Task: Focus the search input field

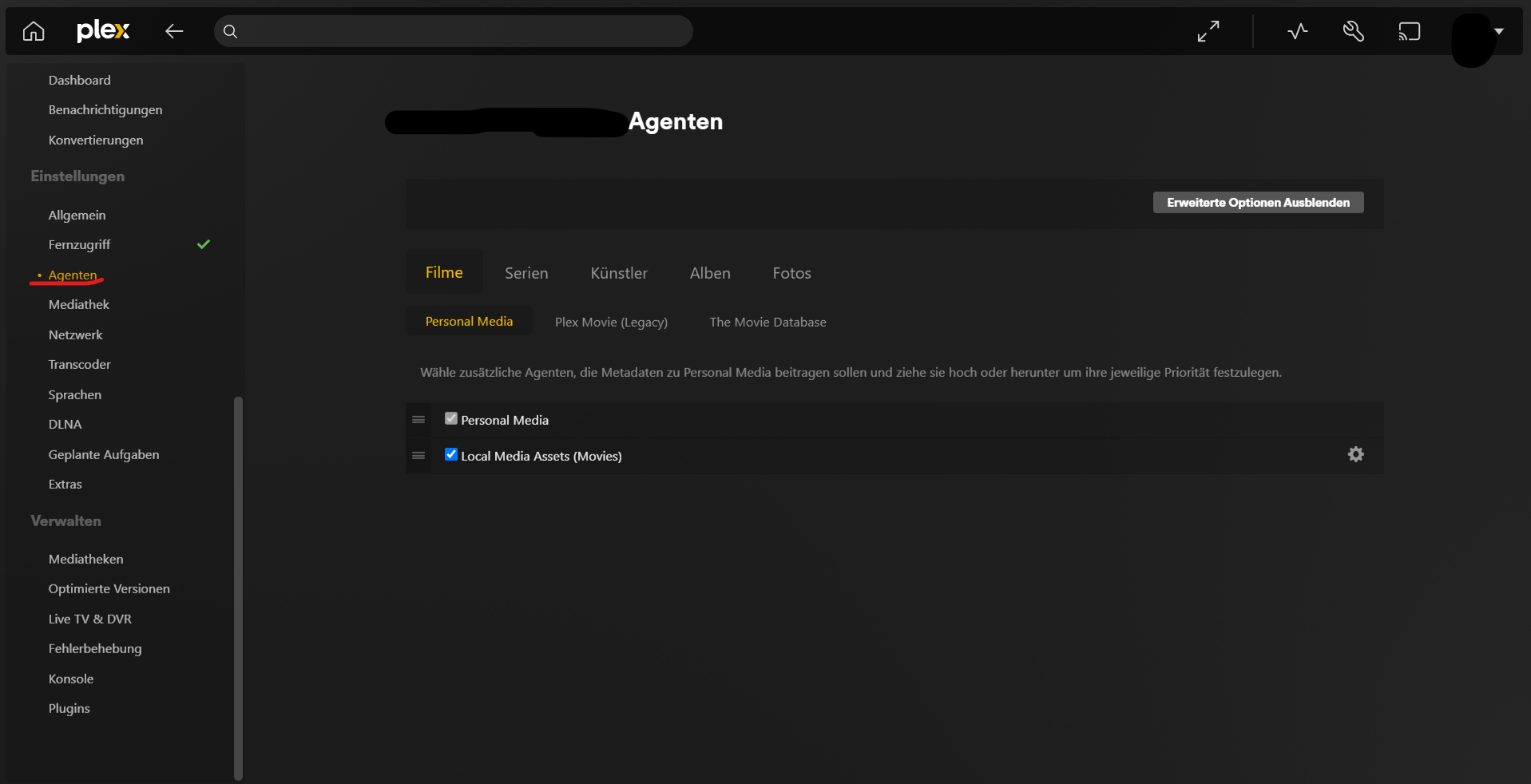Action: pos(453,31)
